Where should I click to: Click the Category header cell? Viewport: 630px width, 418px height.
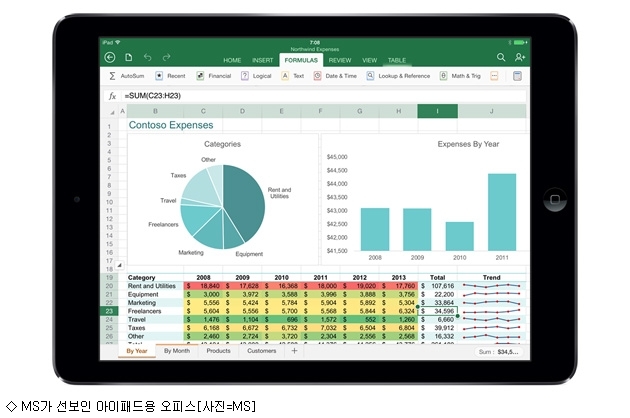point(155,277)
